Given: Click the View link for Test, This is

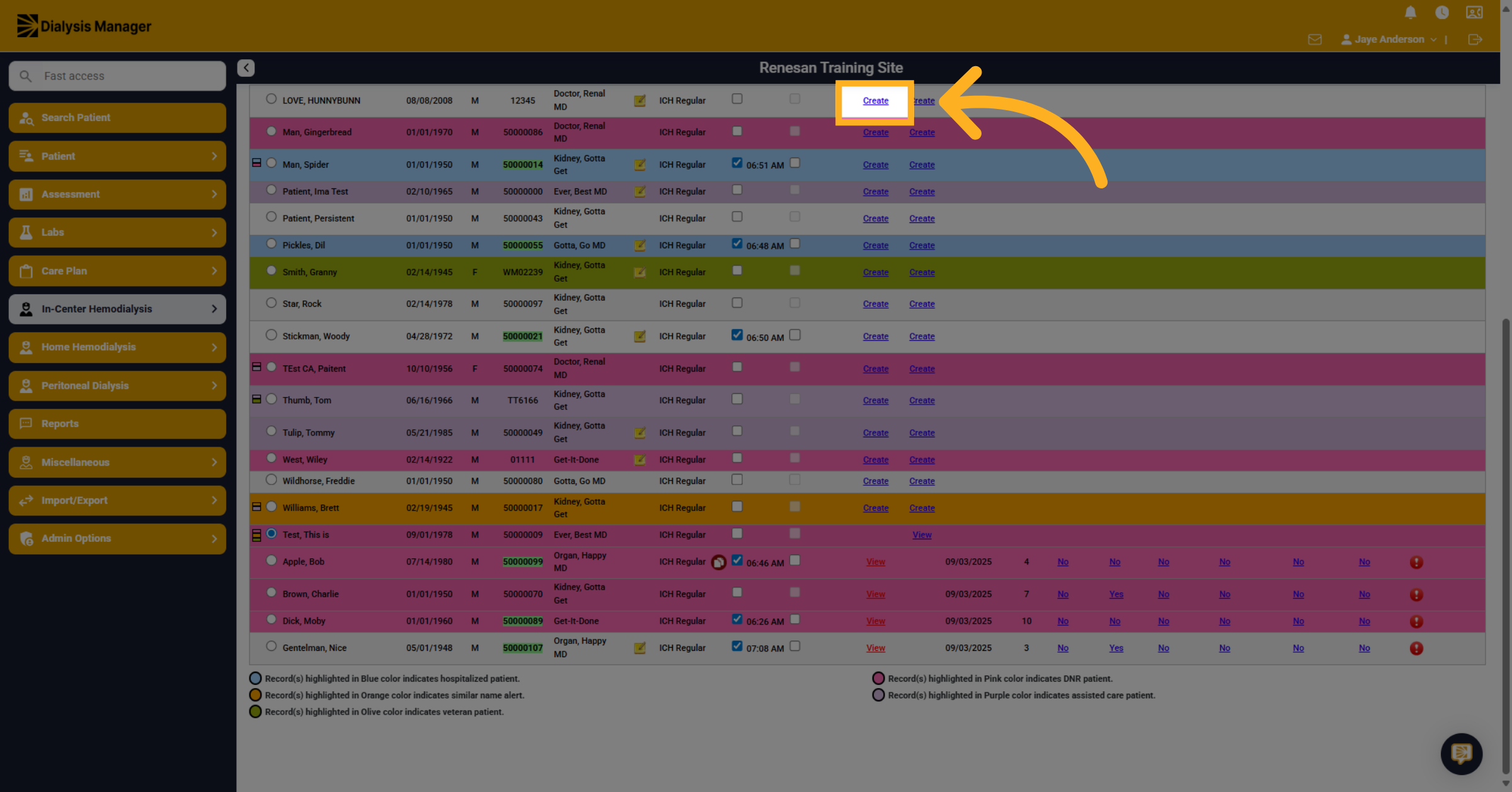Looking at the screenshot, I should (x=922, y=535).
